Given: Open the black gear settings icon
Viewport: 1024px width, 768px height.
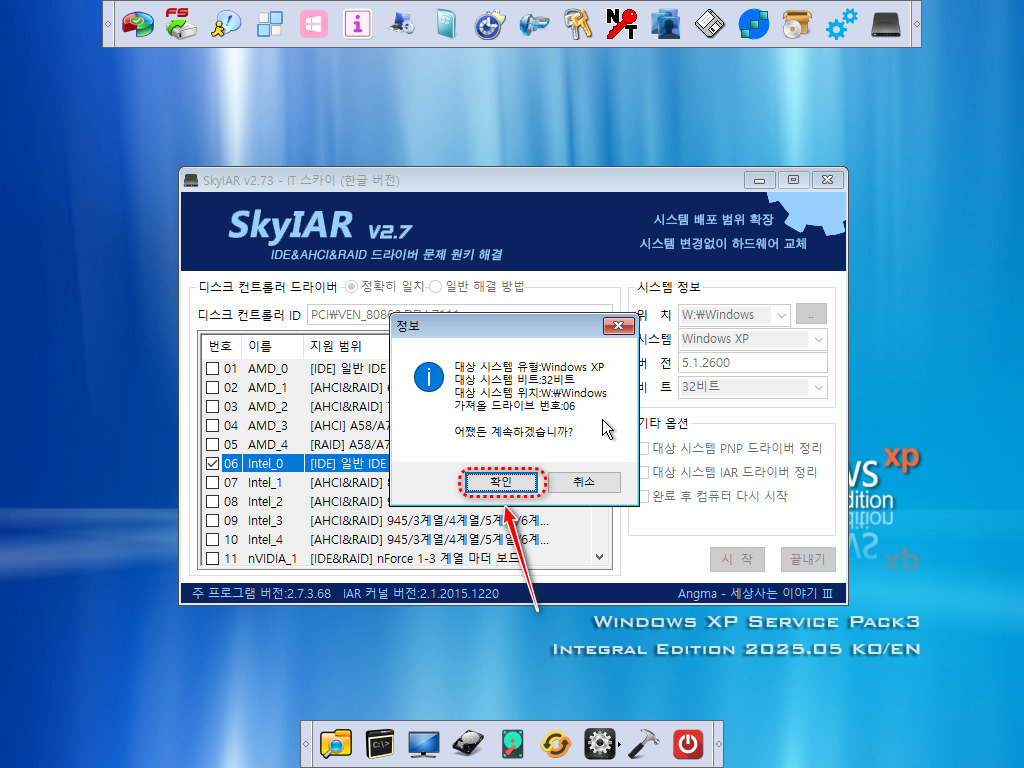Looking at the screenshot, I should click(x=600, y=744).
